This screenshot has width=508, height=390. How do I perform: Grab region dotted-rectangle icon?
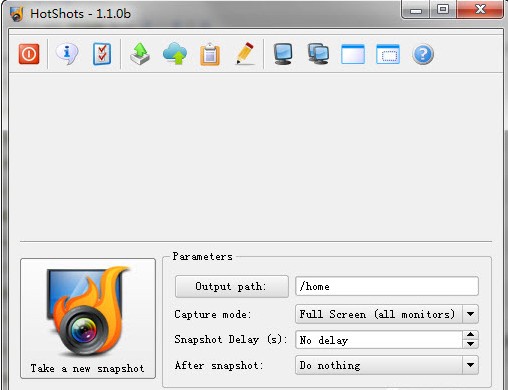pos(388,54)
